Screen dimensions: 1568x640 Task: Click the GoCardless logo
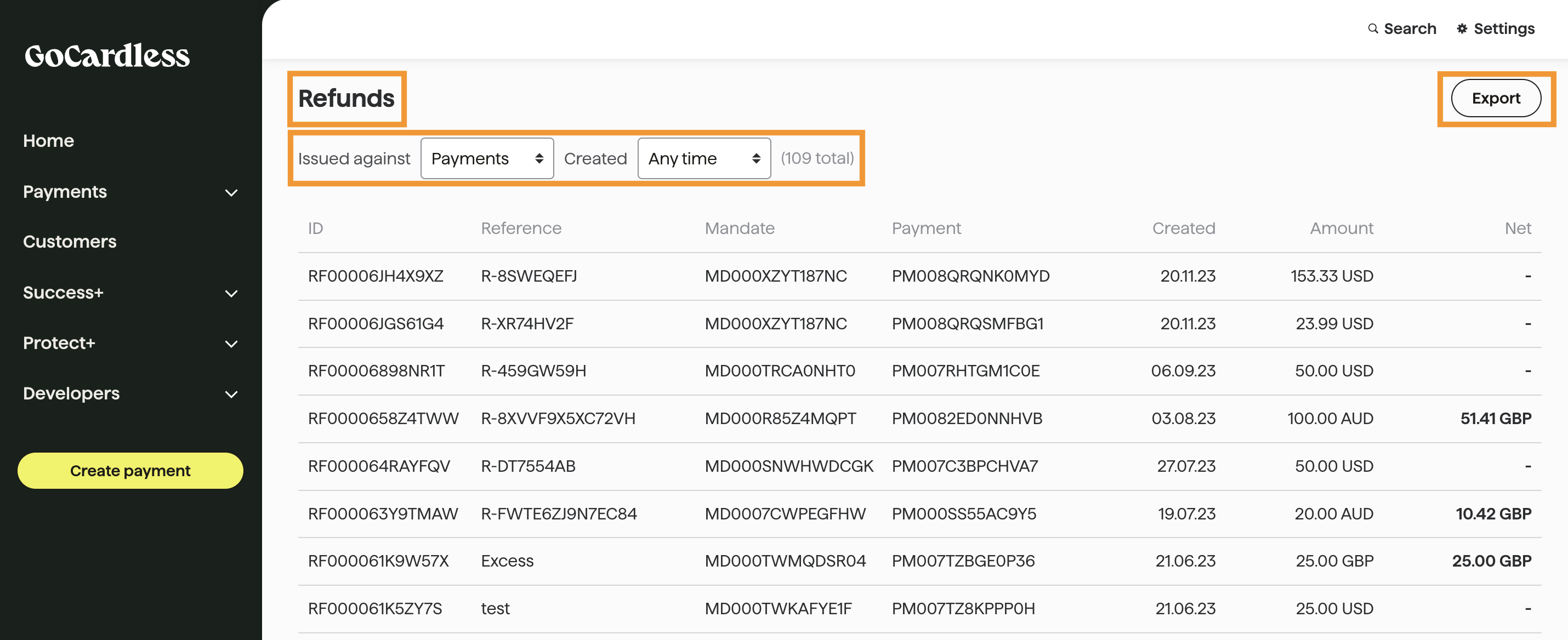point(107,55)
